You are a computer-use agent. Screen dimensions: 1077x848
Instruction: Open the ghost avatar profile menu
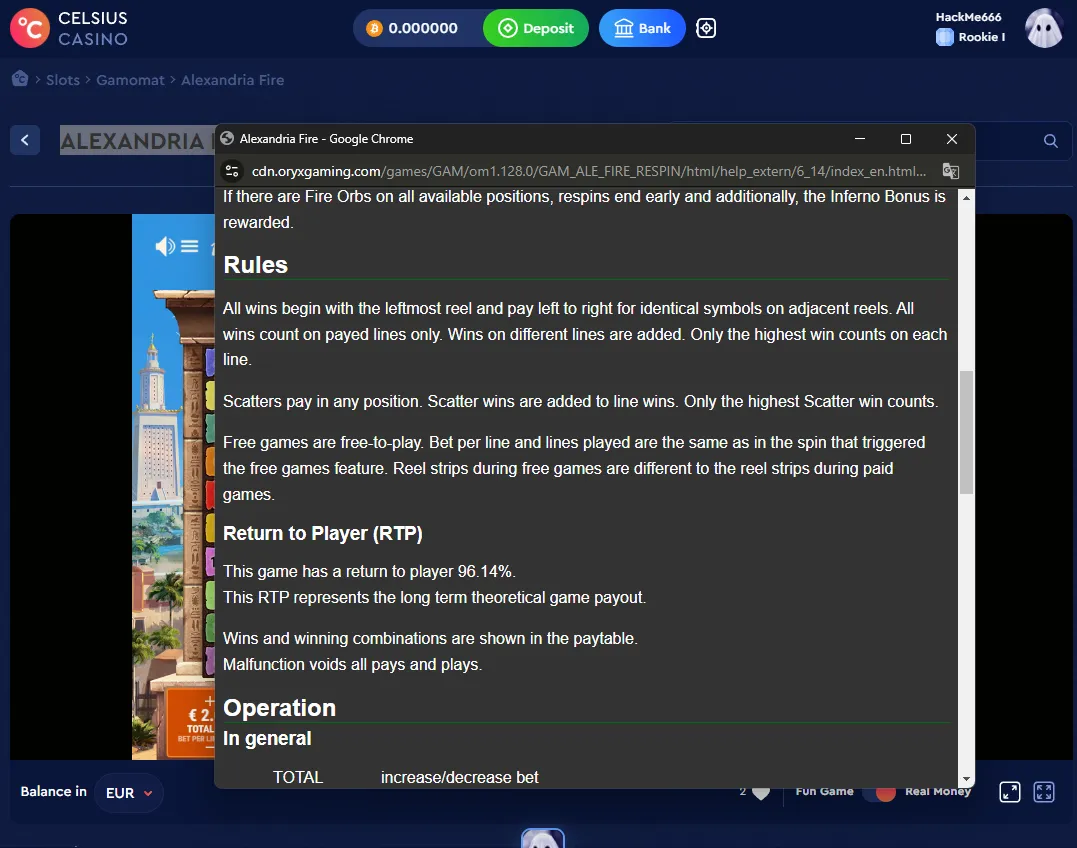[1044, 28]
